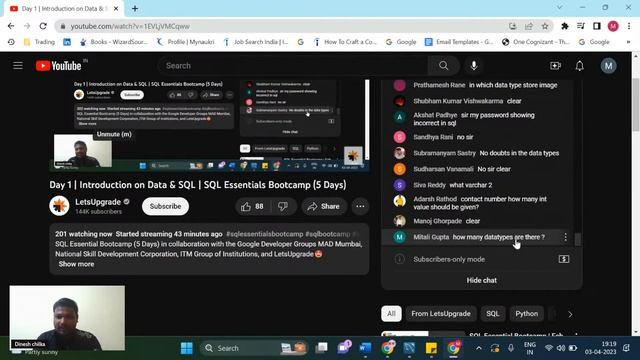
Task: Switch to the Day 1 Introduction browser tab
Action: [x=64, y=9]
